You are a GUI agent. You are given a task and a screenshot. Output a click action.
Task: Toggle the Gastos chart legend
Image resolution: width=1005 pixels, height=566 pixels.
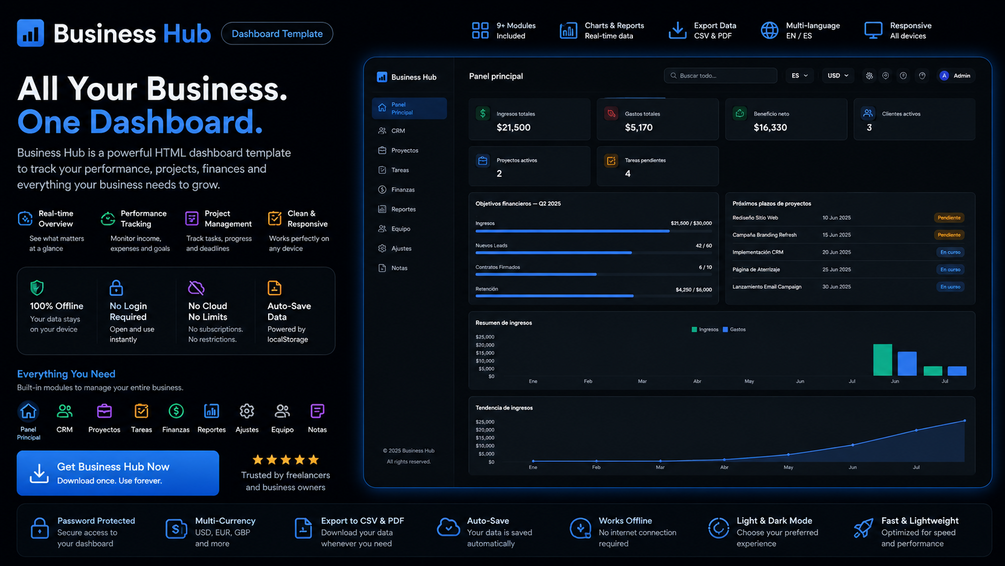point(734,329)
